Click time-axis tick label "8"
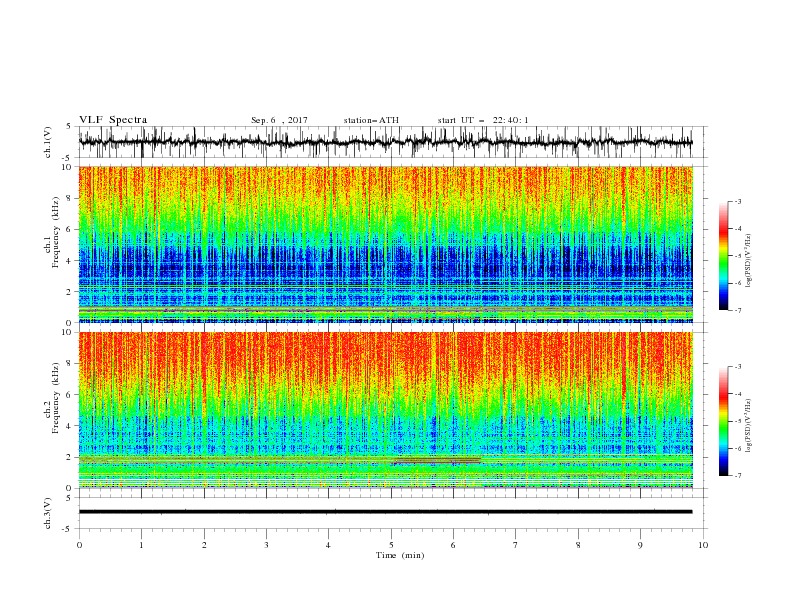 click(578, 545)
